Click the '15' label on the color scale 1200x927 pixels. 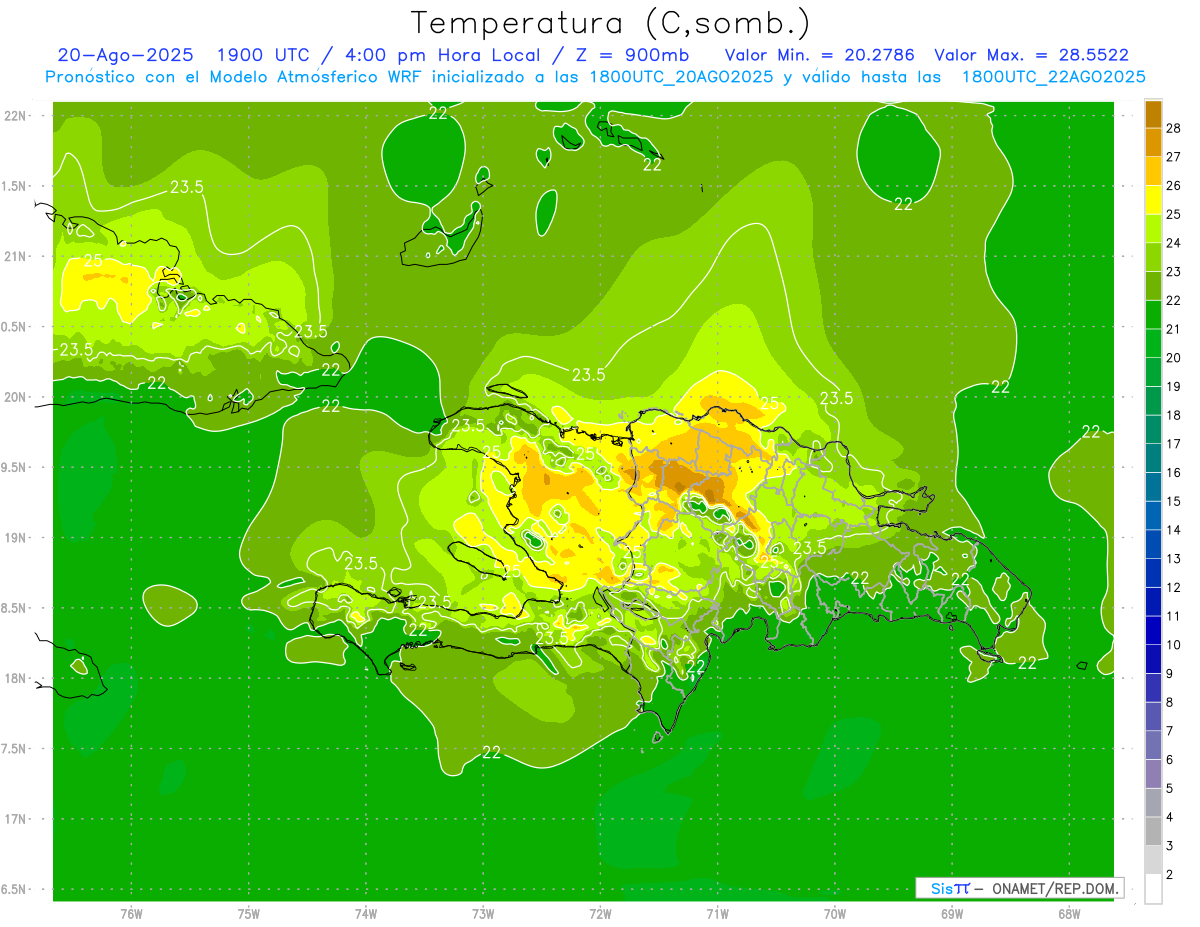(1174, 501)
